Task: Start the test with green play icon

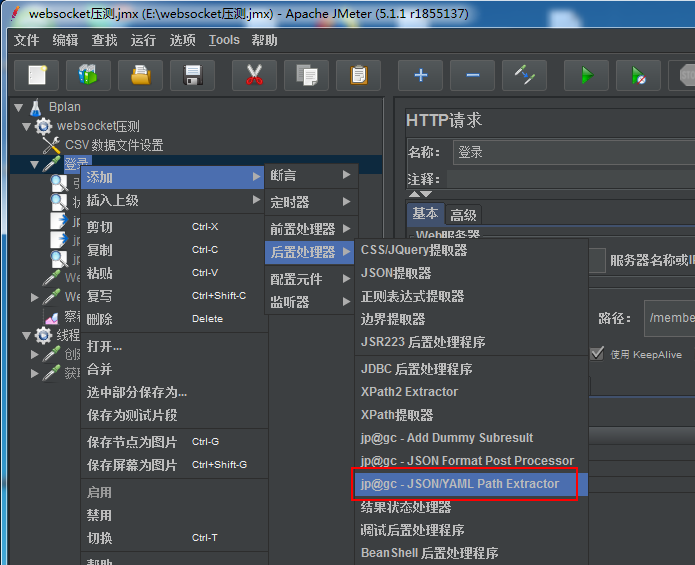Action: tap(586, 75)
